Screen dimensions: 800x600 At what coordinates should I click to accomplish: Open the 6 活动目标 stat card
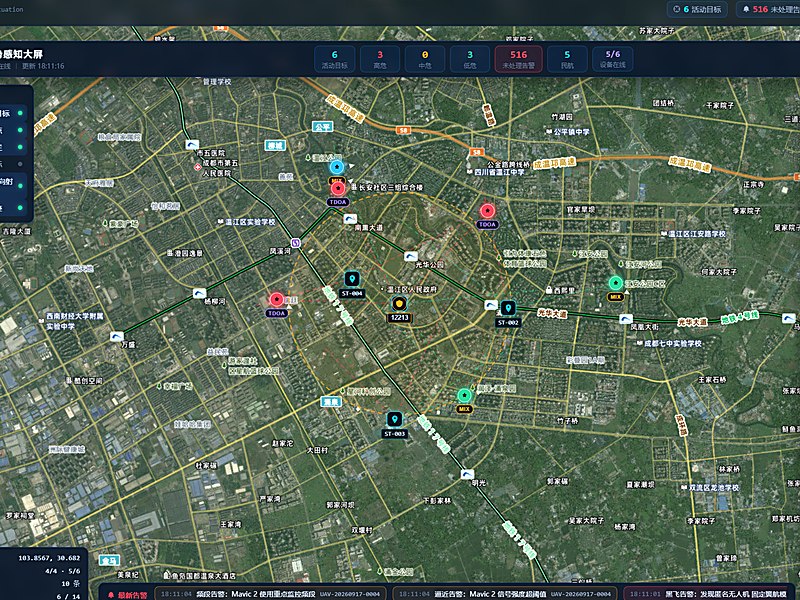coord(335,59)
